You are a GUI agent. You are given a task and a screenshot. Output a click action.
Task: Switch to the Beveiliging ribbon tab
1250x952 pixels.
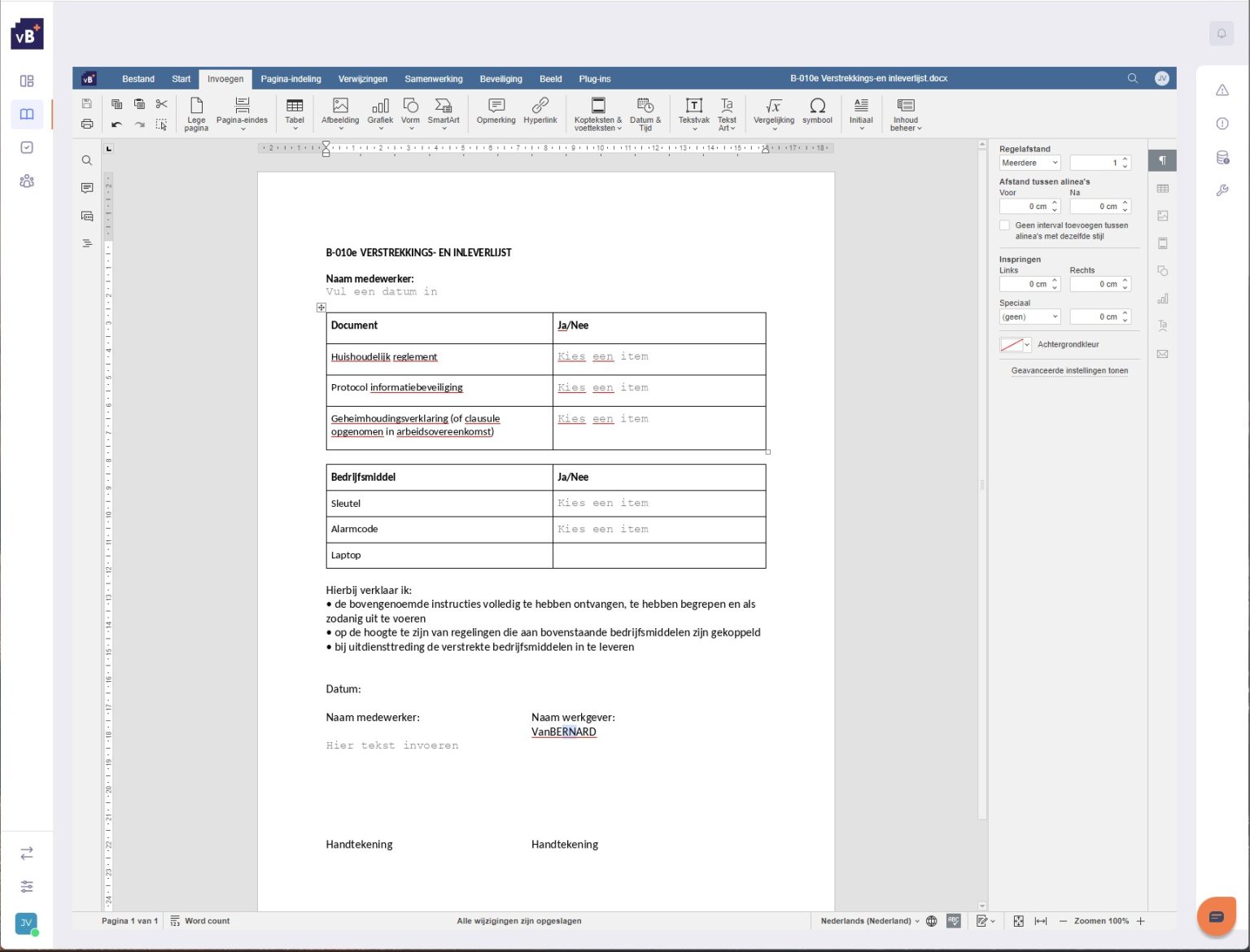click(500, 79)
